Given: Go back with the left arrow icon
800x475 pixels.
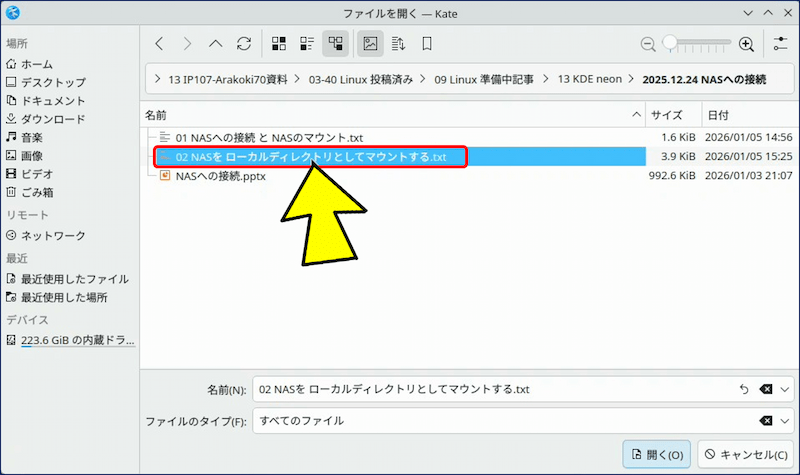Looking at the screenshot, I should click(x=159, y=44).
